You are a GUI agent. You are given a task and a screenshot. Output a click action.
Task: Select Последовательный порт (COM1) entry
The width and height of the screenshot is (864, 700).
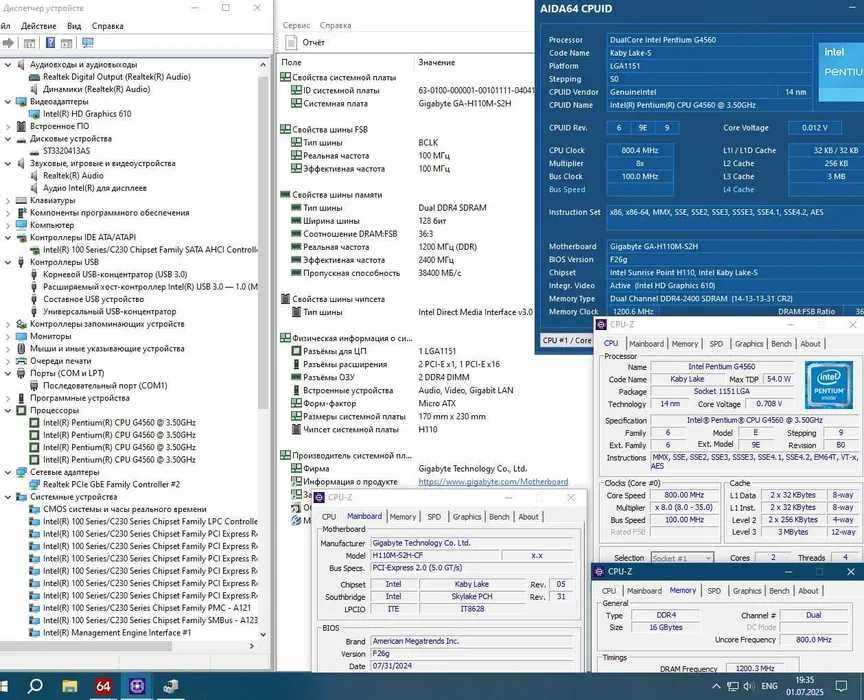pyautogui.click(x=105, y=386)
